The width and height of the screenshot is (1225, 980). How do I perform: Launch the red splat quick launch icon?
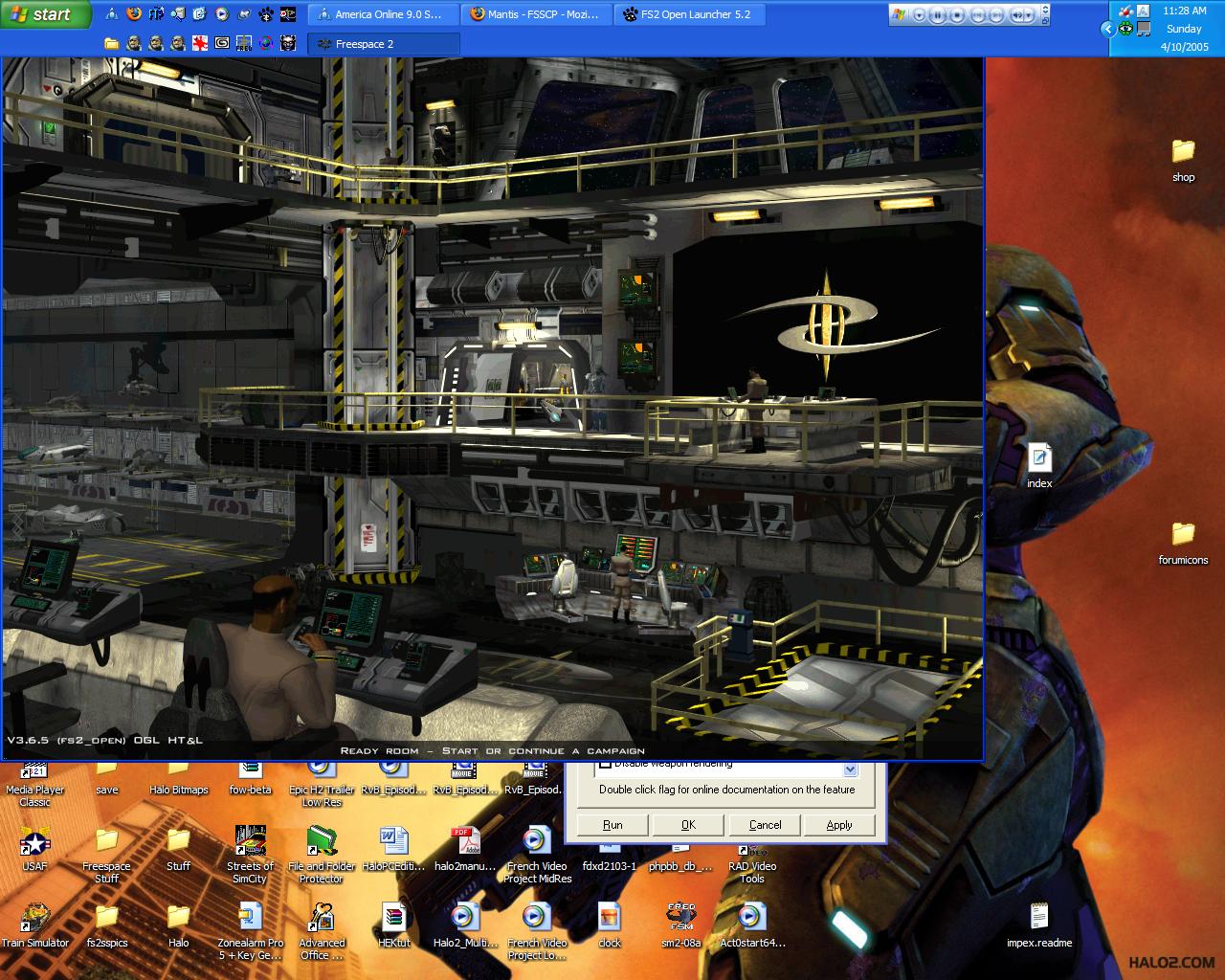200,43
